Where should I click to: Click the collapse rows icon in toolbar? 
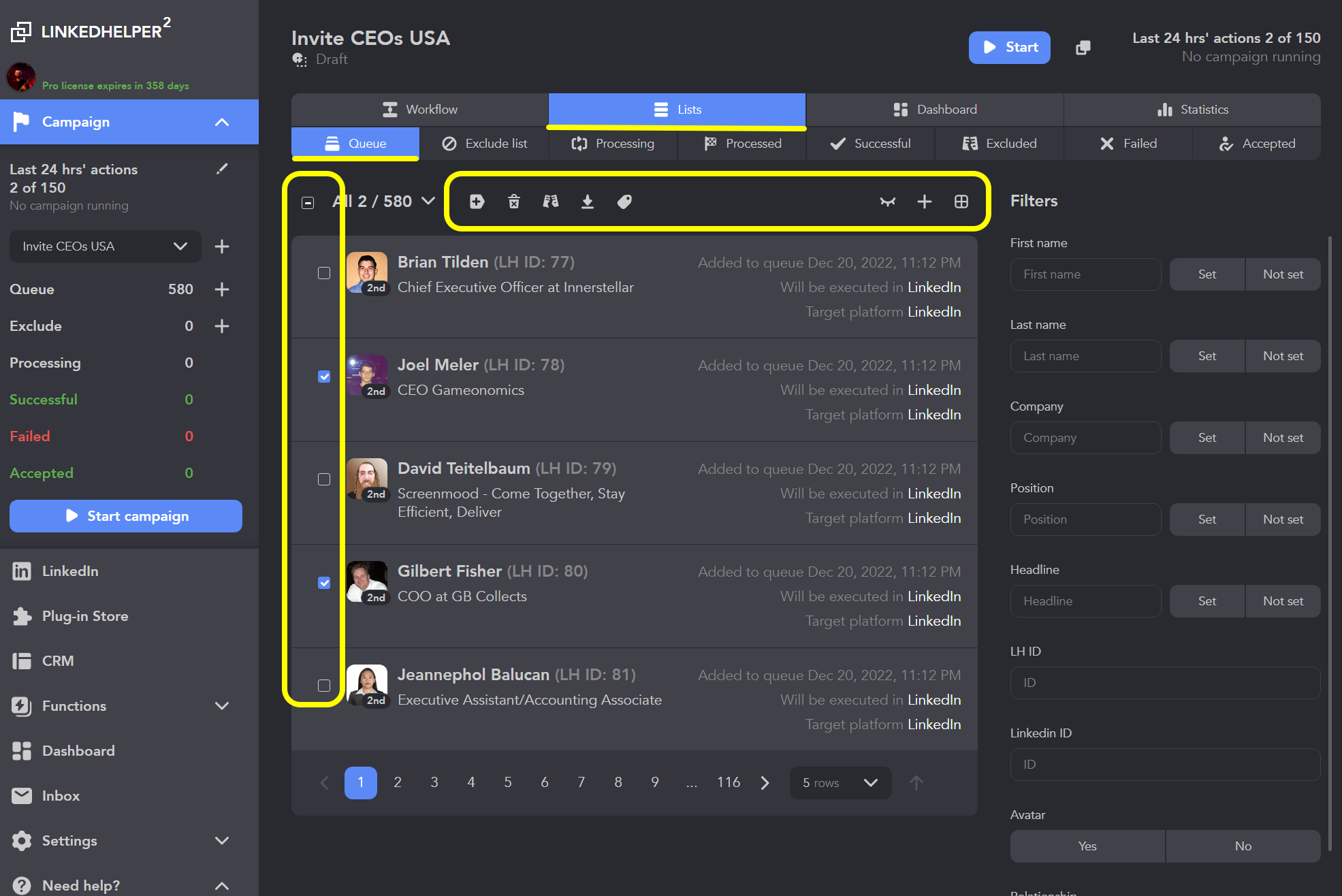tap(887, 202)
